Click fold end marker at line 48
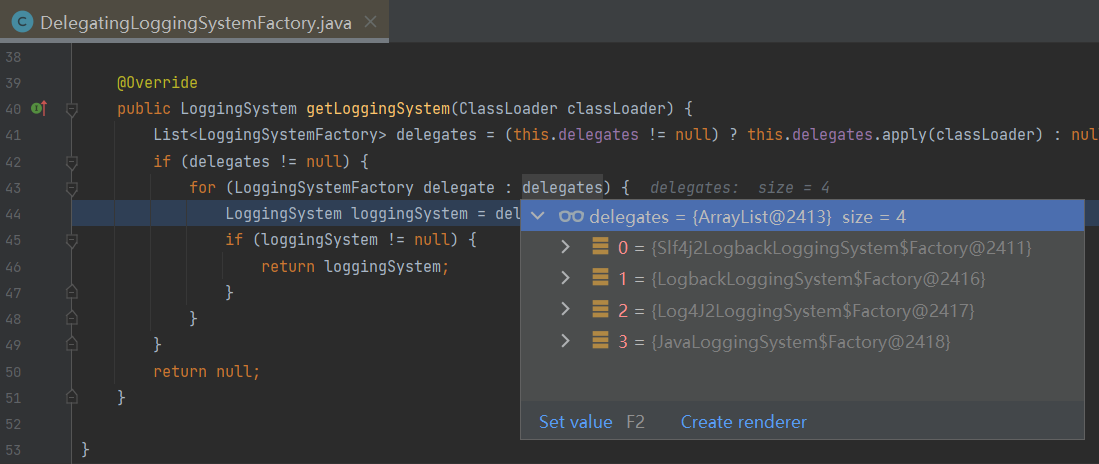 click(71, 318)
